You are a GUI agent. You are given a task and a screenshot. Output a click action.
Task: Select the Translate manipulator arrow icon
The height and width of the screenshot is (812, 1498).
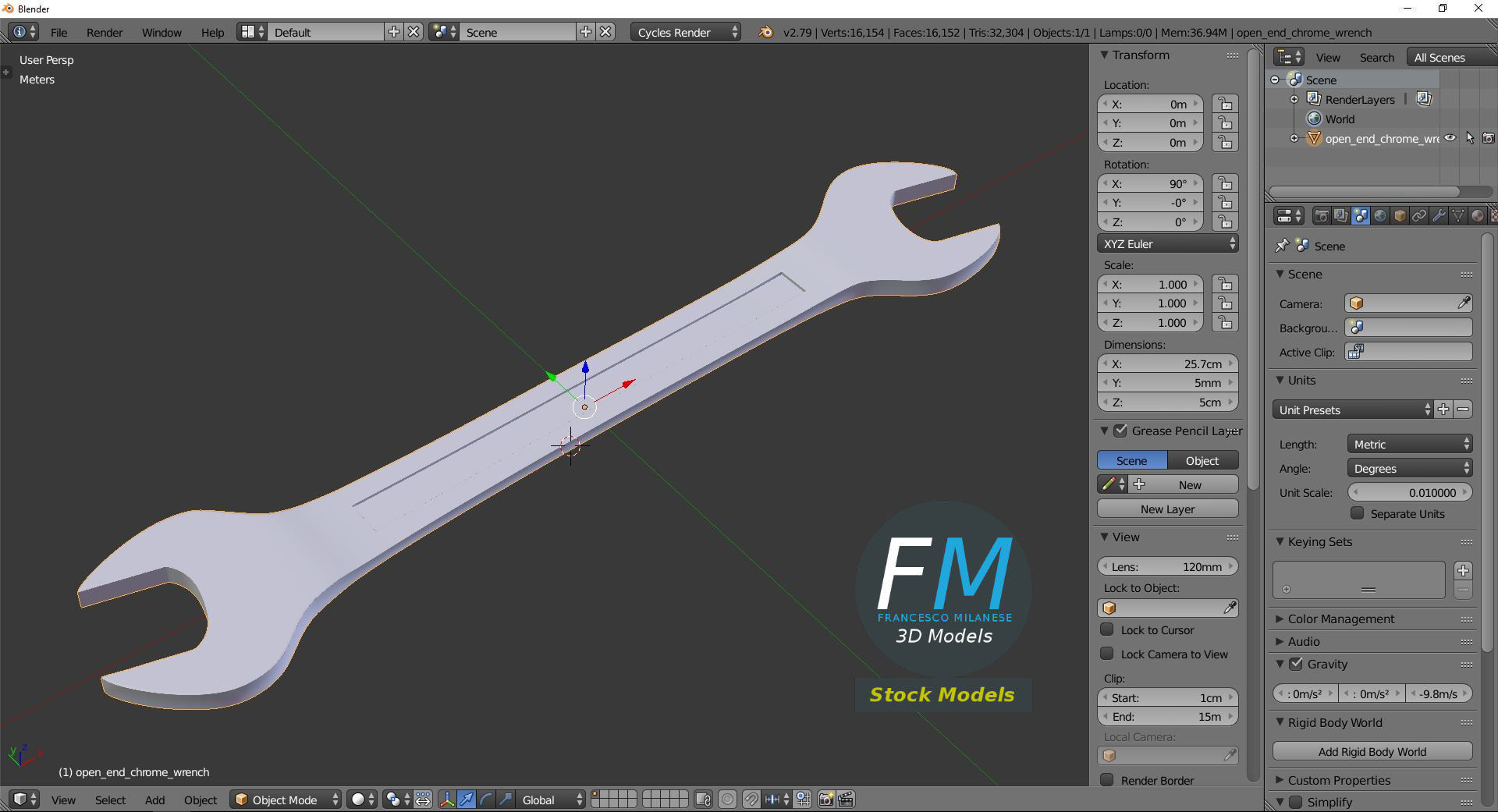pos(467,799)
